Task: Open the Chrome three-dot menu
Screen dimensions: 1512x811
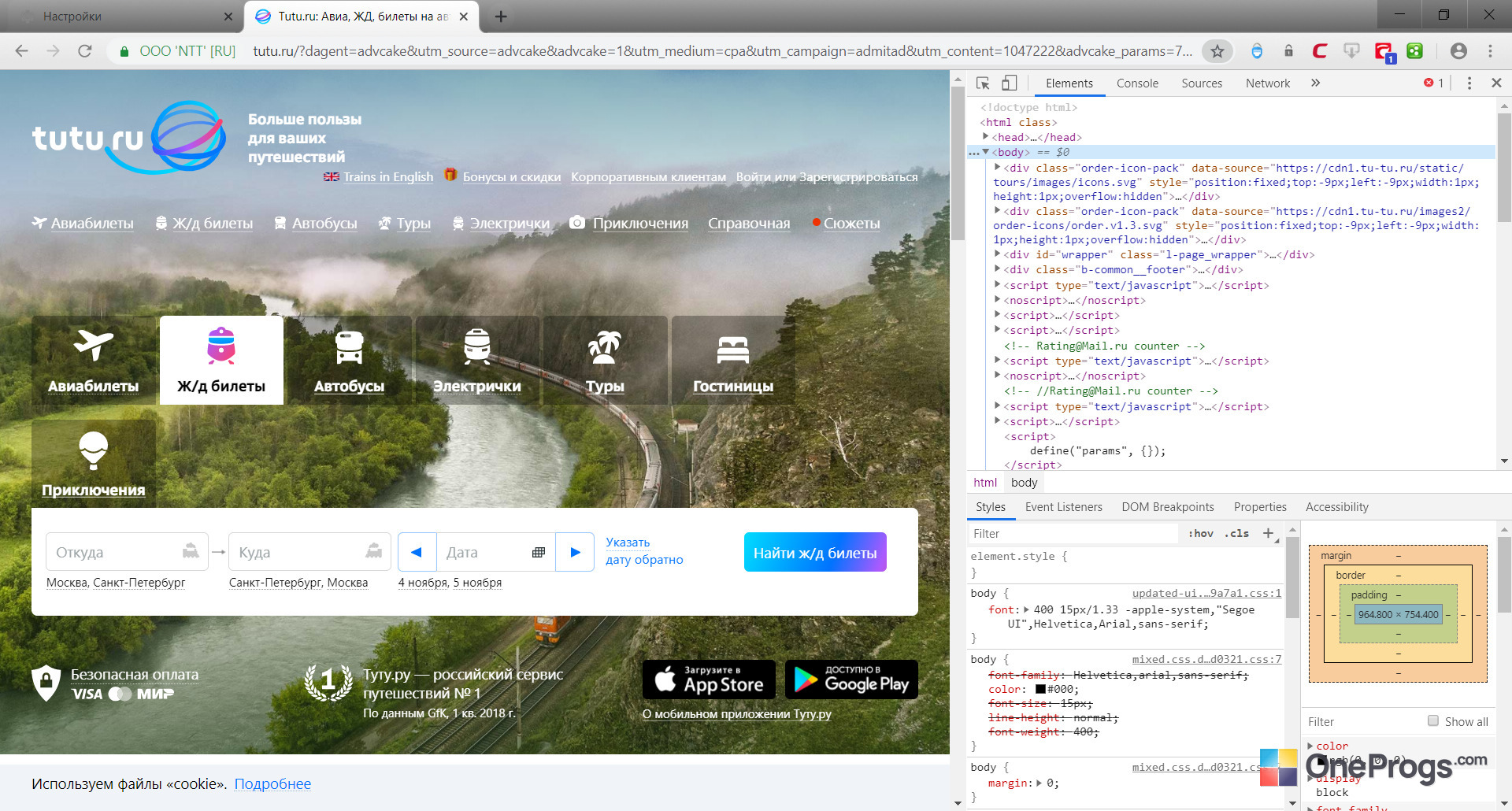Action: coord(1490,51)
